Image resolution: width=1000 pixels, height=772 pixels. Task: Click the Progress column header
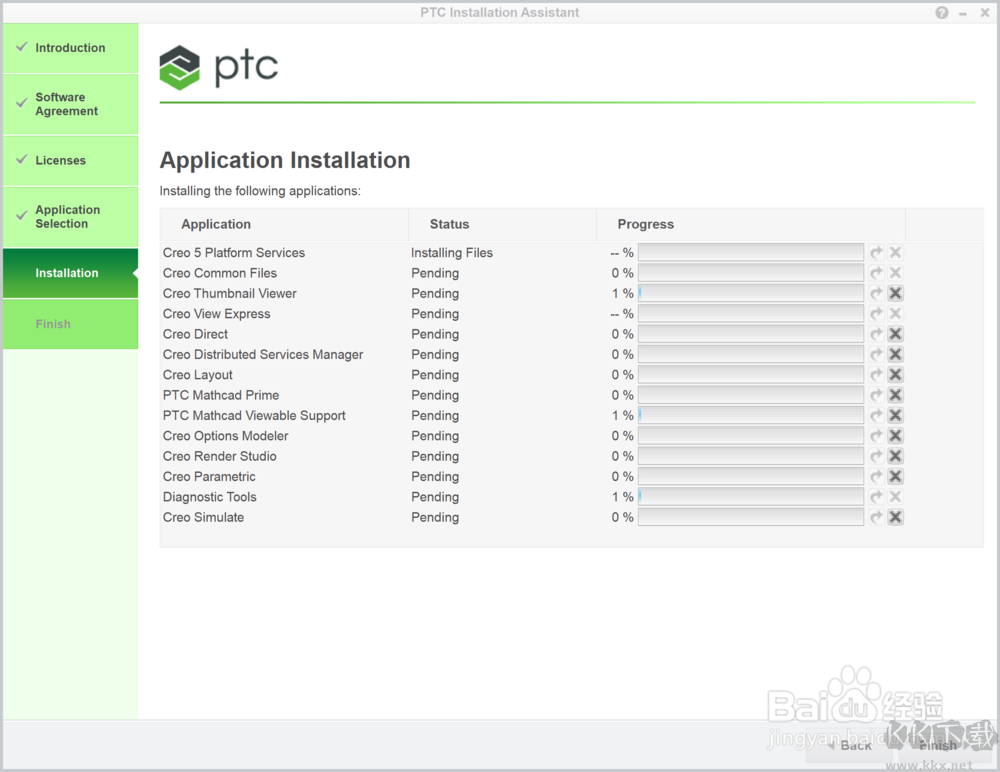pos(751,224)
